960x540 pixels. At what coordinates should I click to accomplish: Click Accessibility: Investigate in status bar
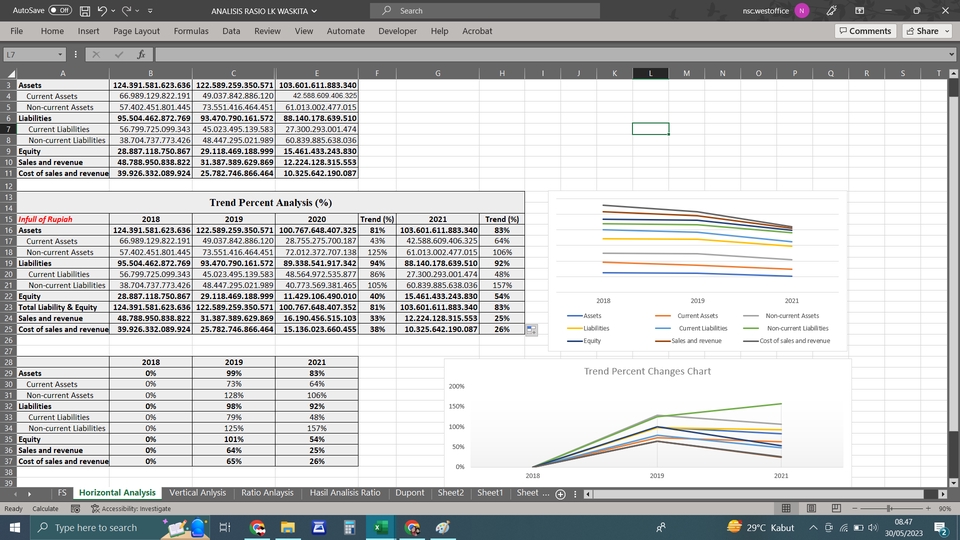tap(131, 508)
